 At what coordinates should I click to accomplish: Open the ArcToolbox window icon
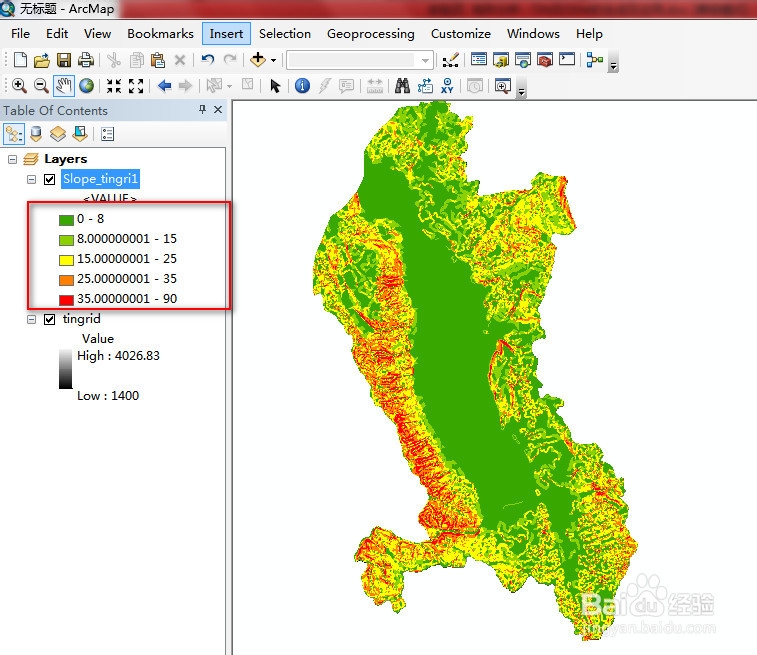coord(545,60)
